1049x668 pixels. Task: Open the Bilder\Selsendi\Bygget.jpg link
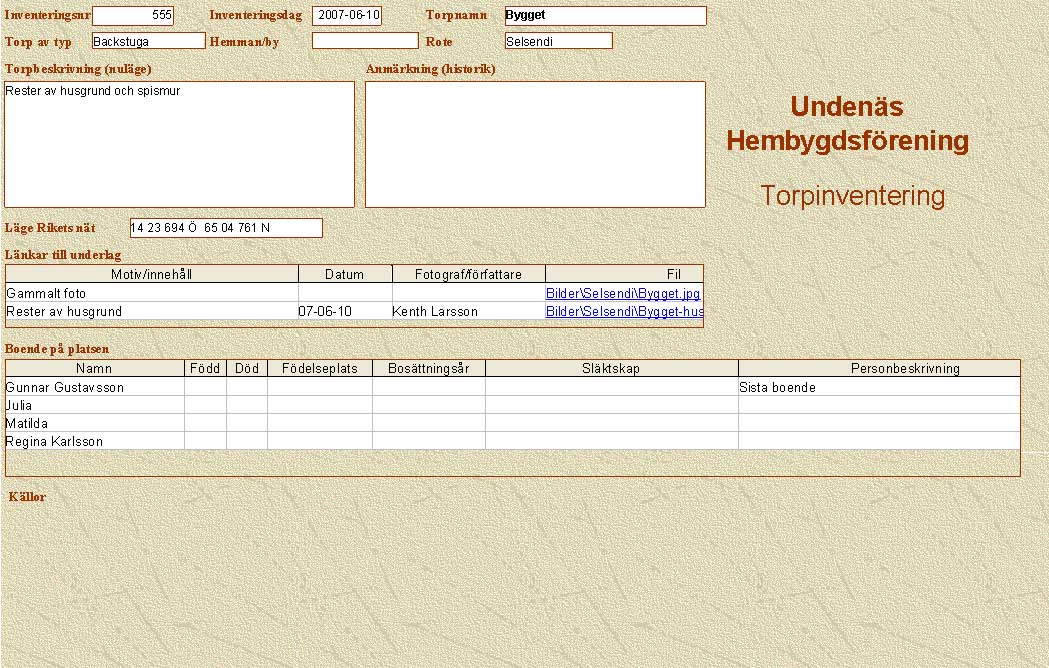click(622, 294)
